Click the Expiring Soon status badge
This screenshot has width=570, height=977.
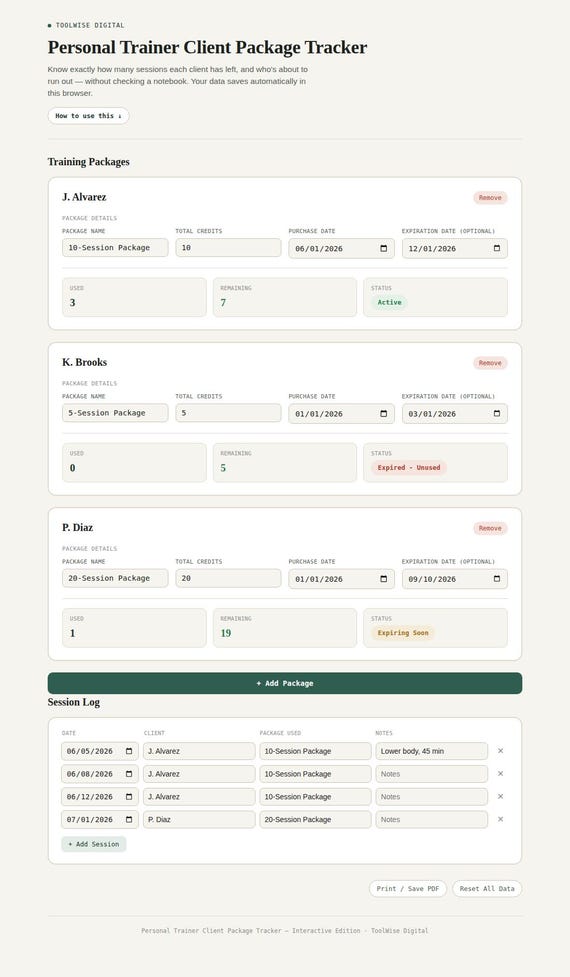403,632
